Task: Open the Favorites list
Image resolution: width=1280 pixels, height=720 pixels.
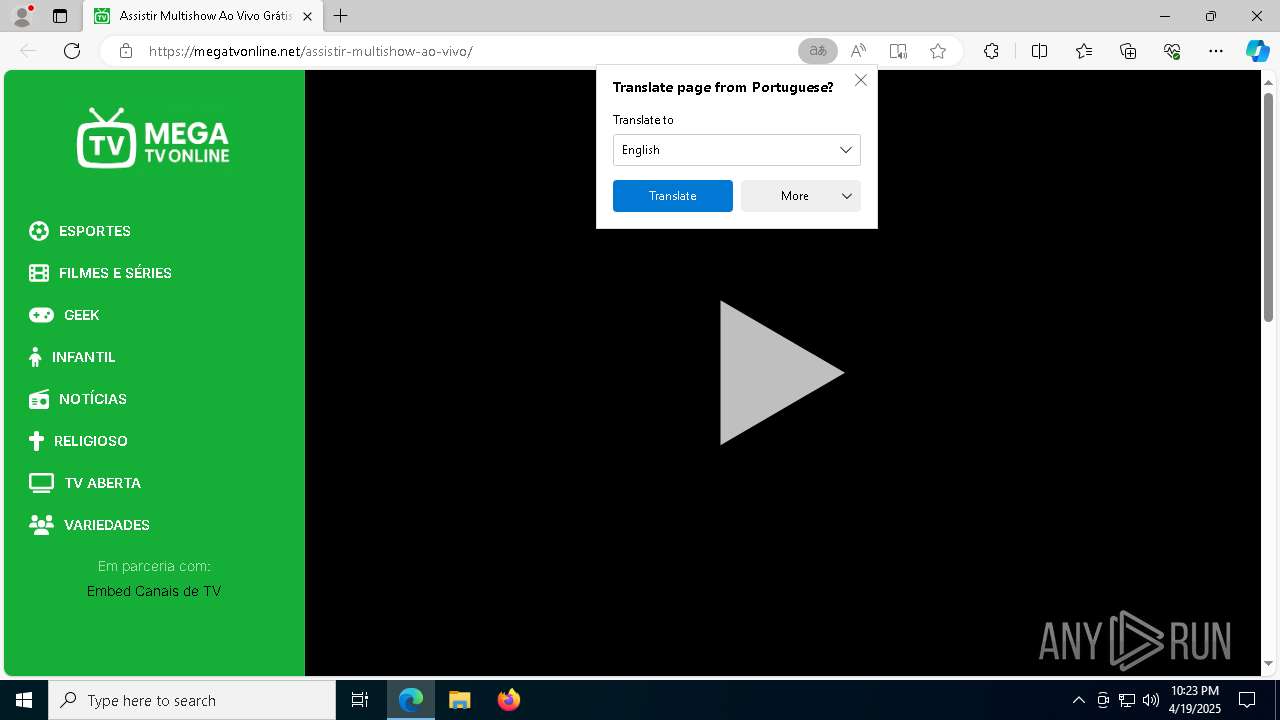Action: point(1084,51)
